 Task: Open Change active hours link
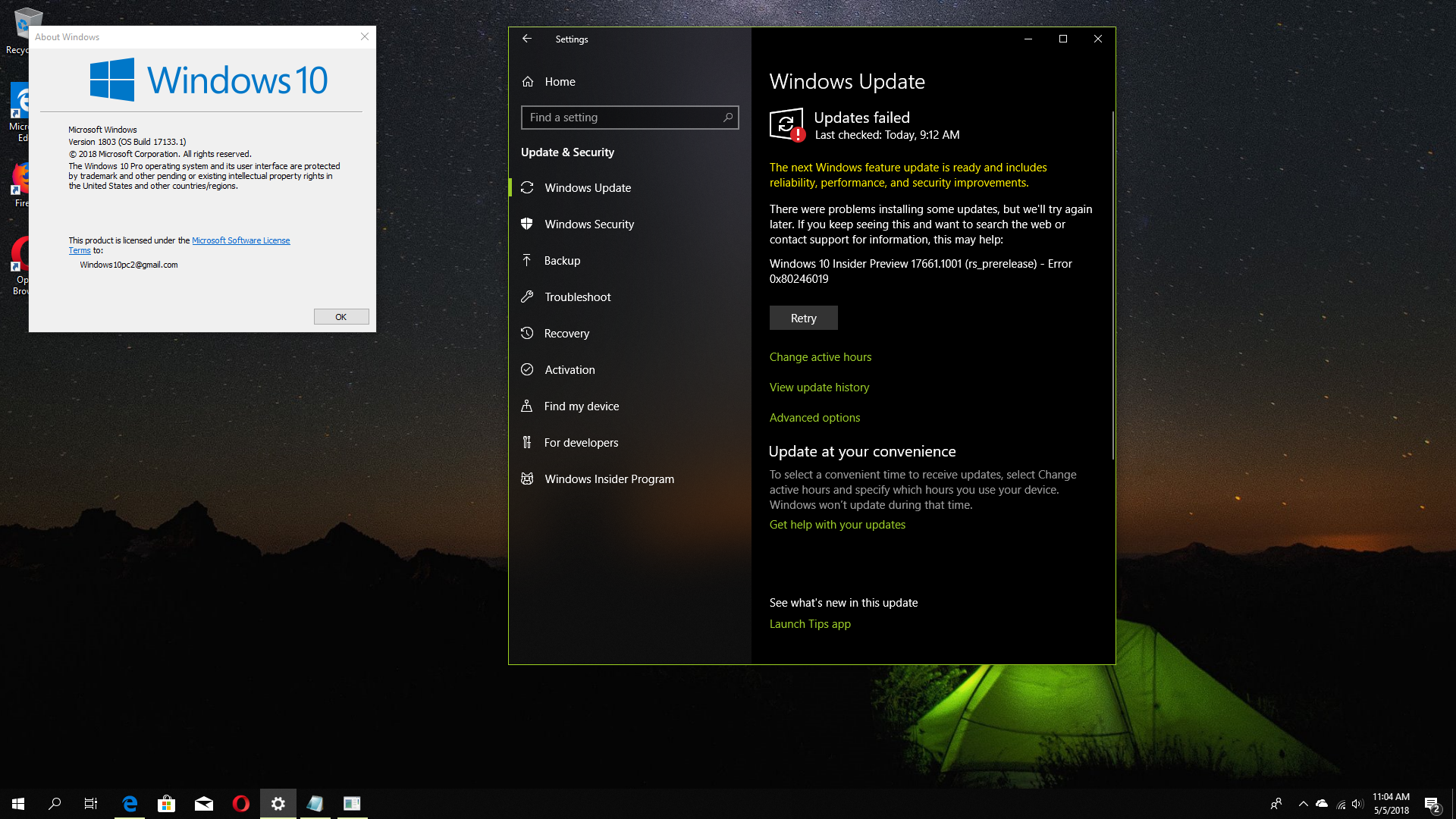[821, 356]
